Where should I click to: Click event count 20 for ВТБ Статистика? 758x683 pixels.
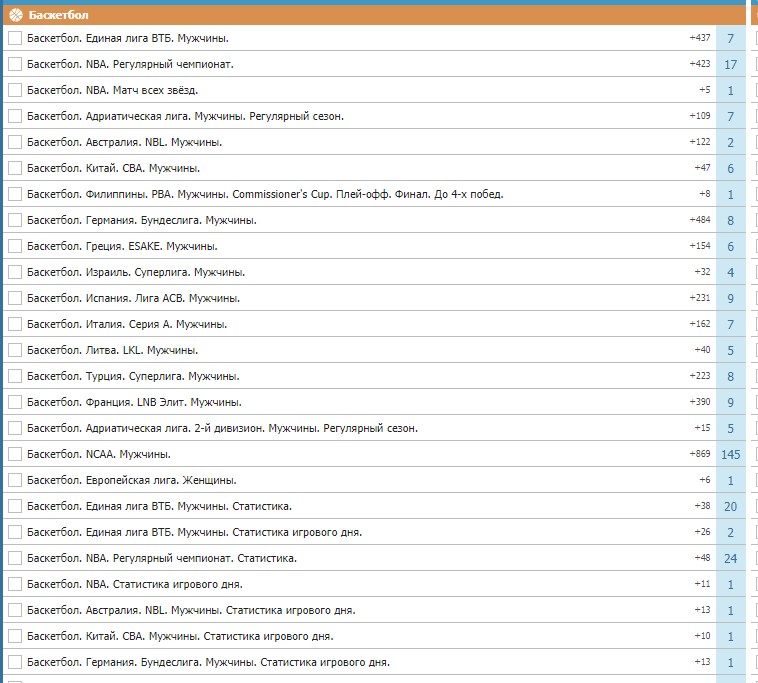click(730, 507)
